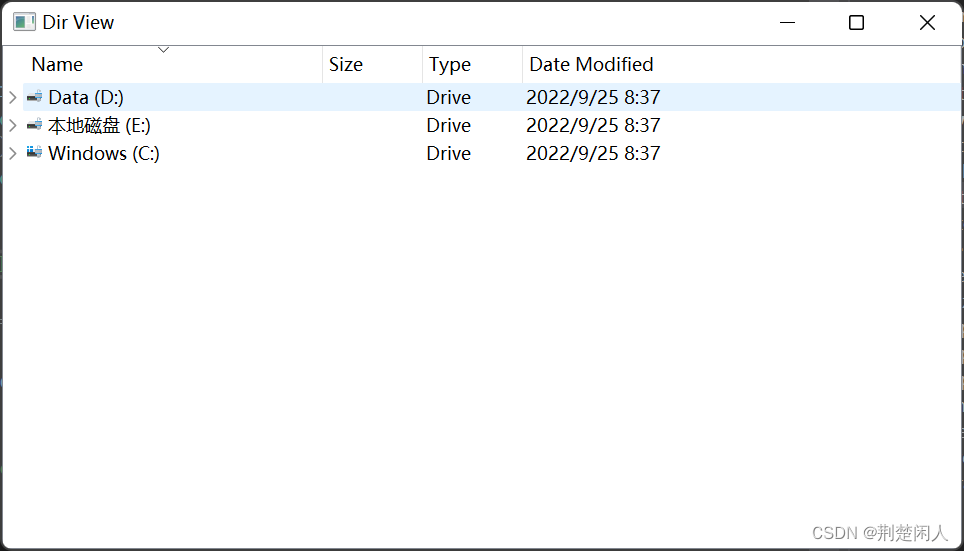Select the 本地磁盘 (E:) tree row
Viewport: 964px width, 551px height.
coord(491,125)
